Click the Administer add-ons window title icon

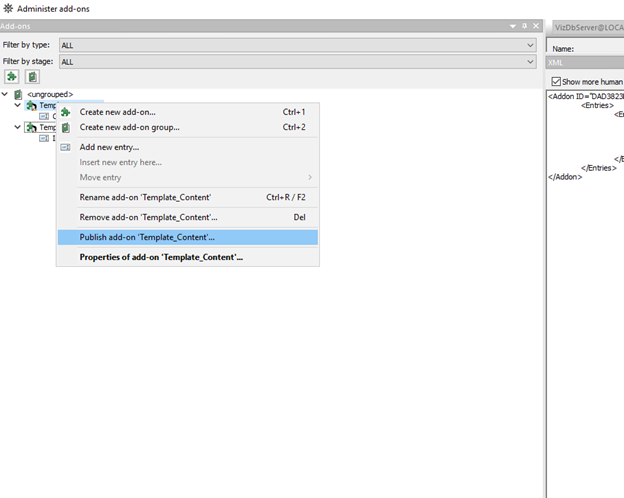(x=8, y=8)
